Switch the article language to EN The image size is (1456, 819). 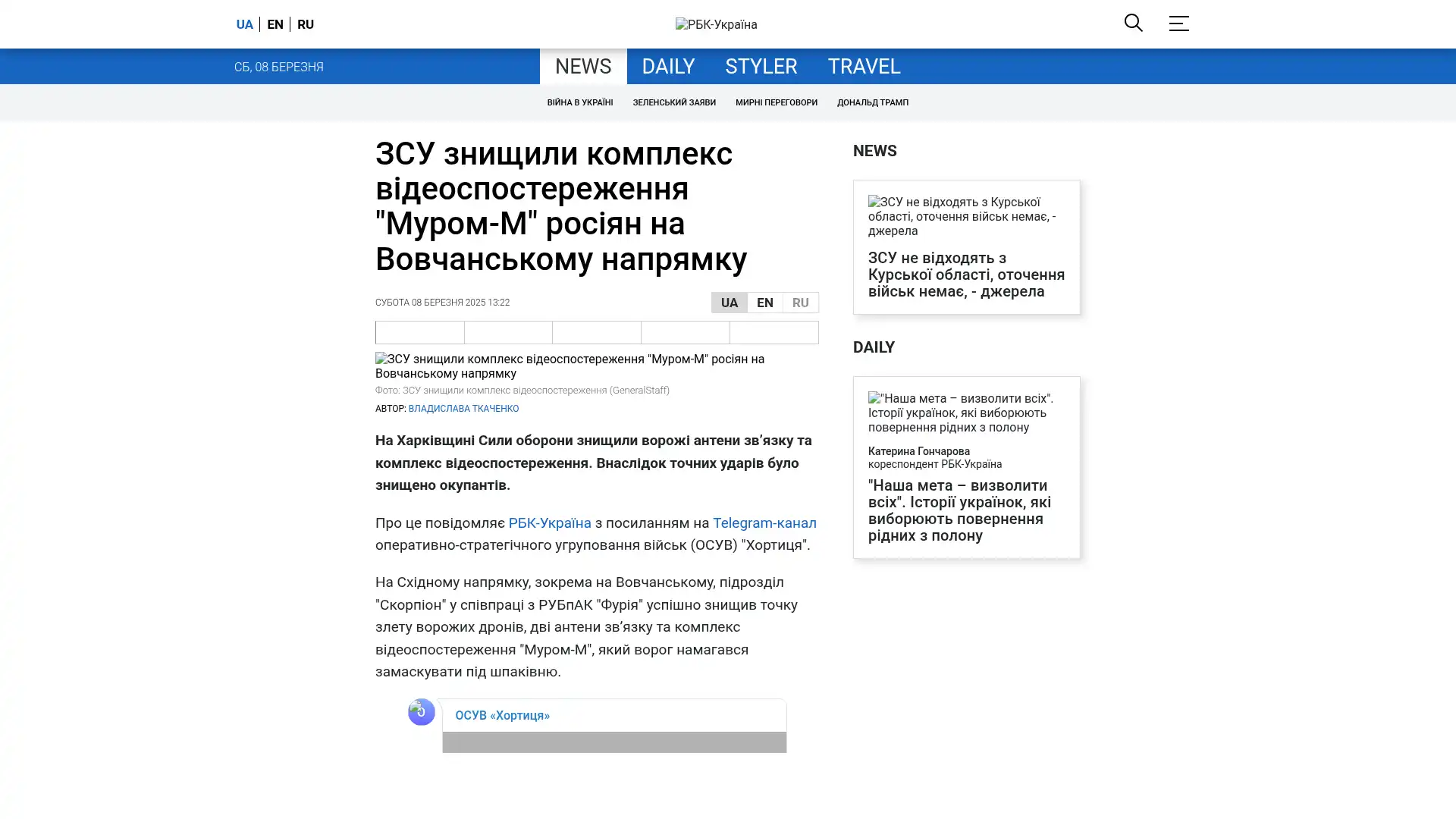click(x=764, y=303)
